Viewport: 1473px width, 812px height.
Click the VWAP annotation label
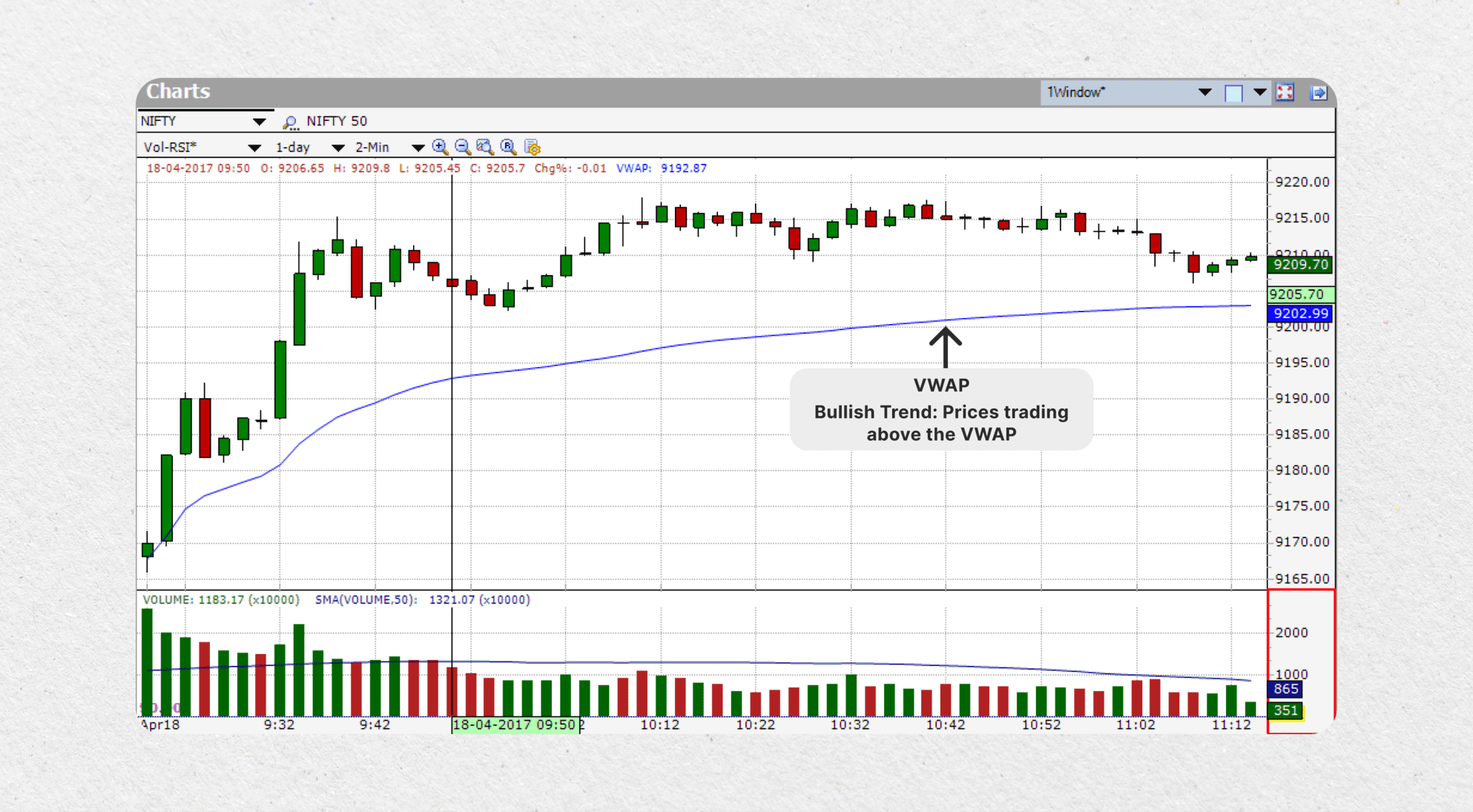point(943,384)
